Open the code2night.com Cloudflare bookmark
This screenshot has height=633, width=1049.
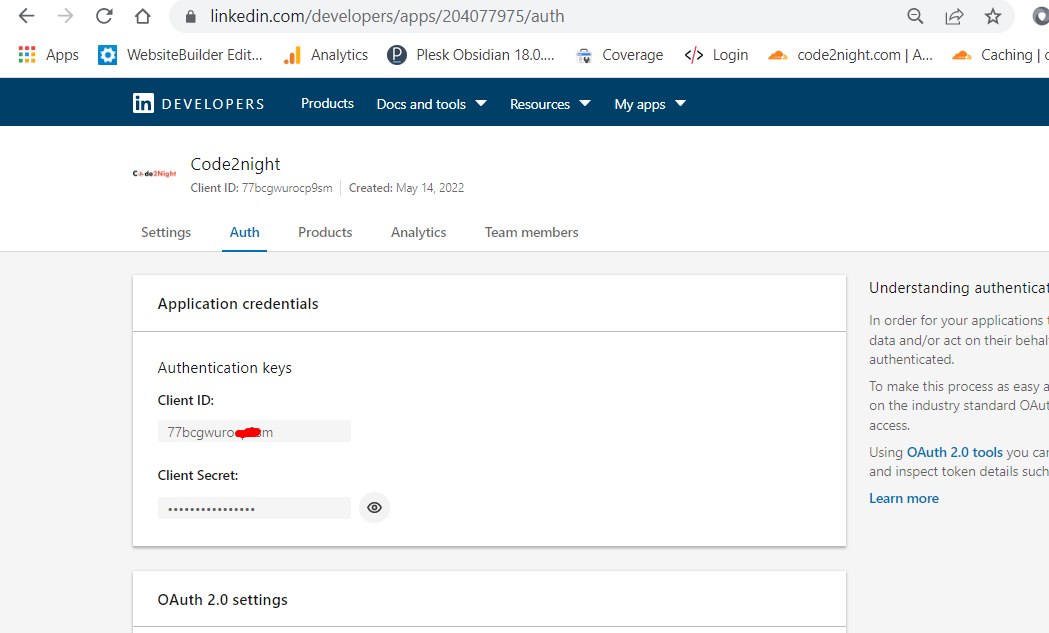850,55
